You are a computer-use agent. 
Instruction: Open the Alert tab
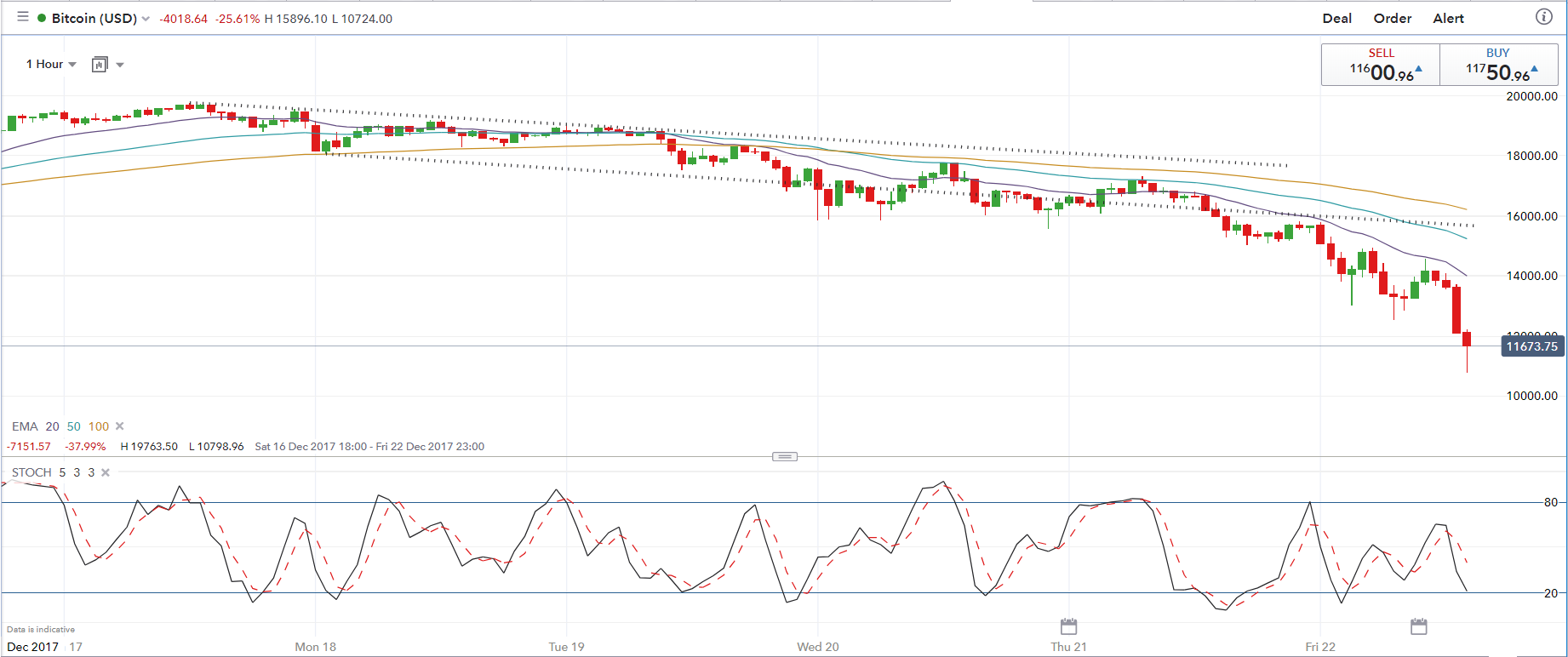1449,19
